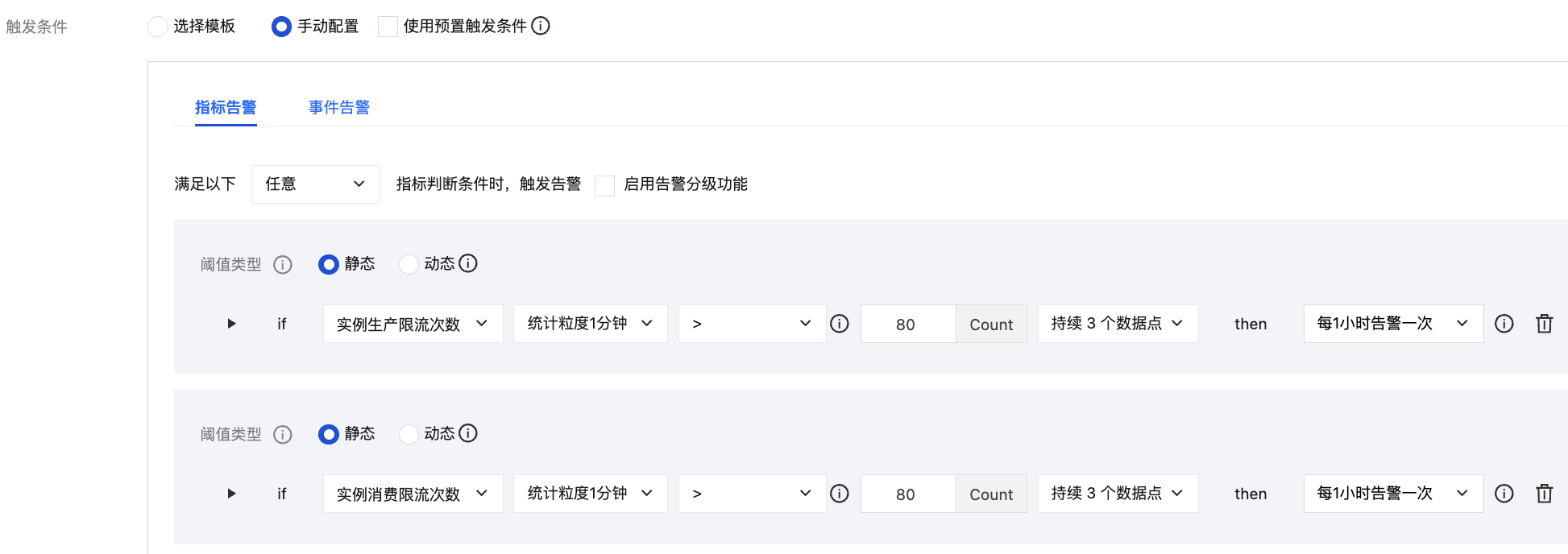Image resolution: width=1568 pixels, height=554 pixels.
Task: Switch to the 指标告警 tab
Action: [x=226, y=107]
